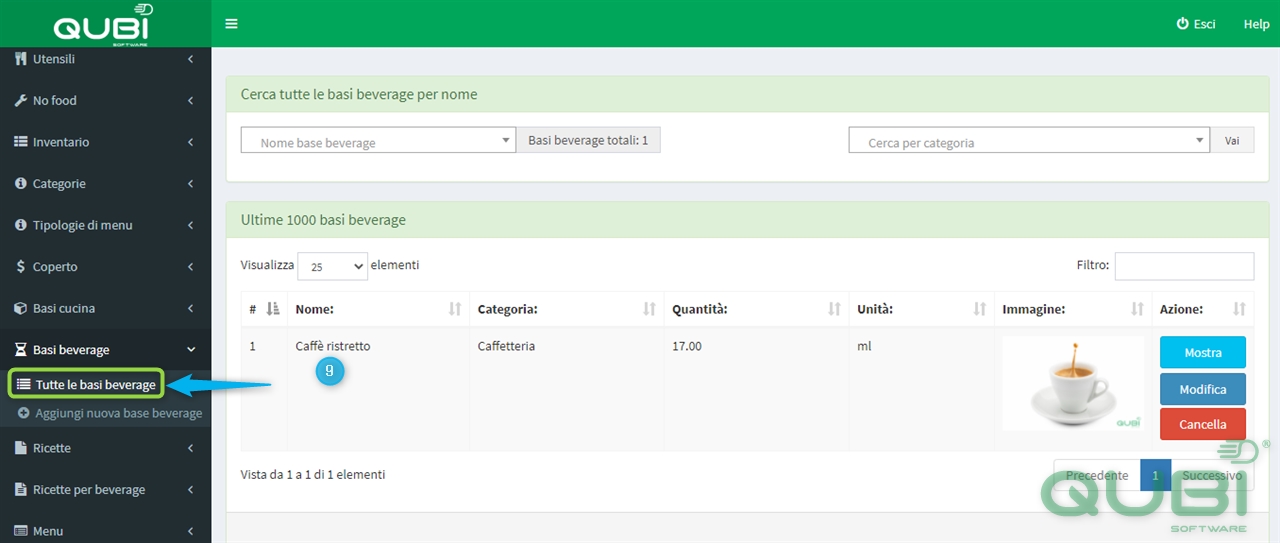Sort table by Unità column arrows
Viewport: 1280px width, 543px height.
click(x=980, y=309)
